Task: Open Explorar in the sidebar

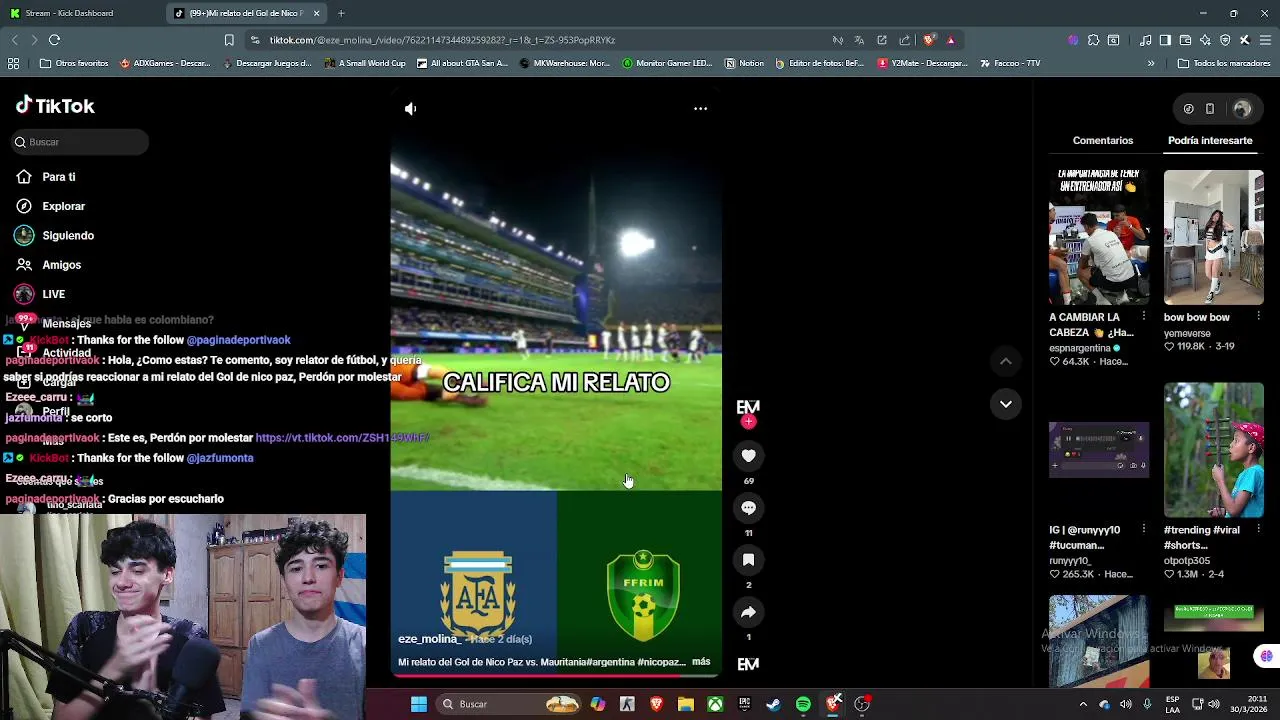Action: pos(50,206)
